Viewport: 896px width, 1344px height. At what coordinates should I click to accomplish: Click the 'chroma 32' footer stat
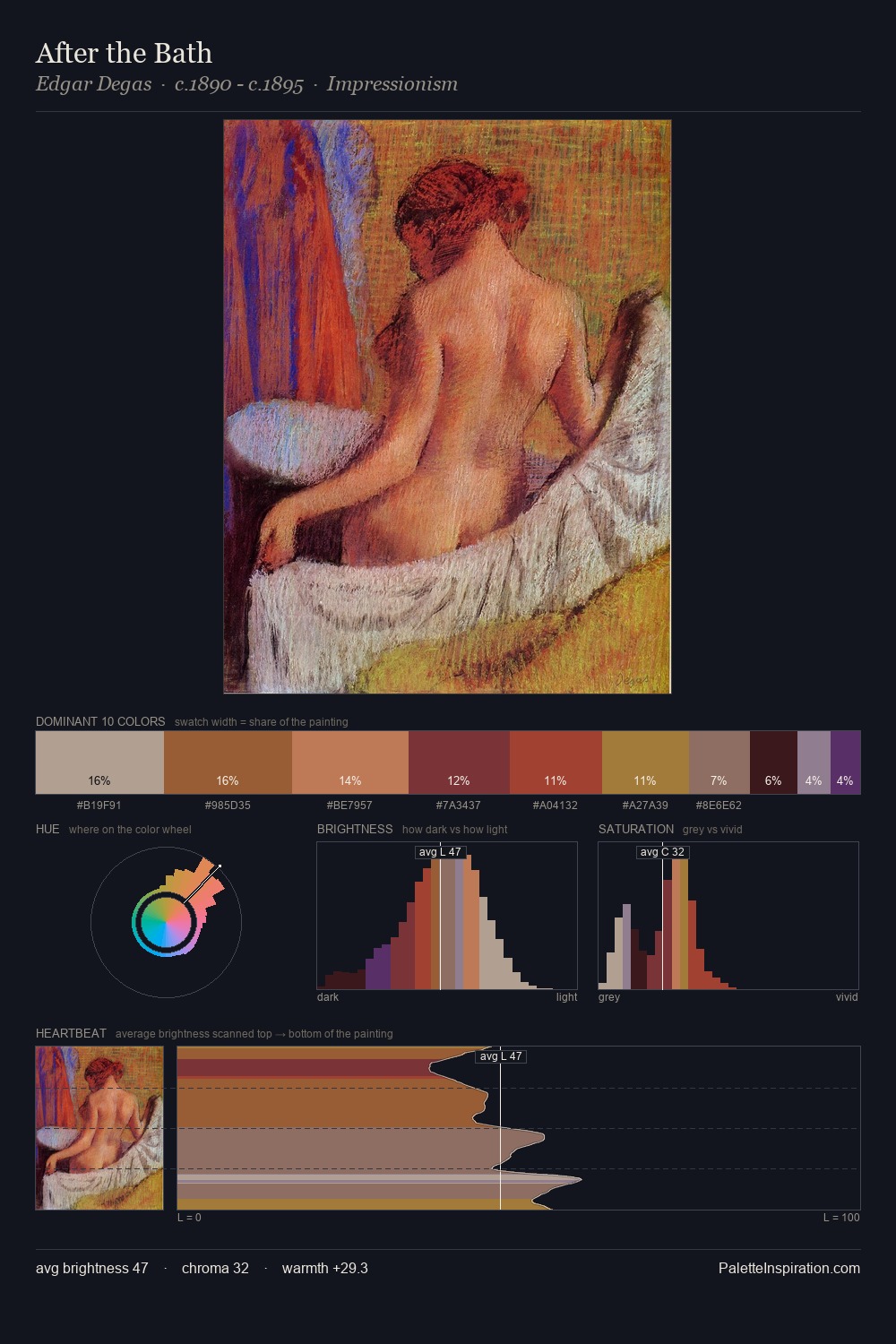click(215, 1268)
